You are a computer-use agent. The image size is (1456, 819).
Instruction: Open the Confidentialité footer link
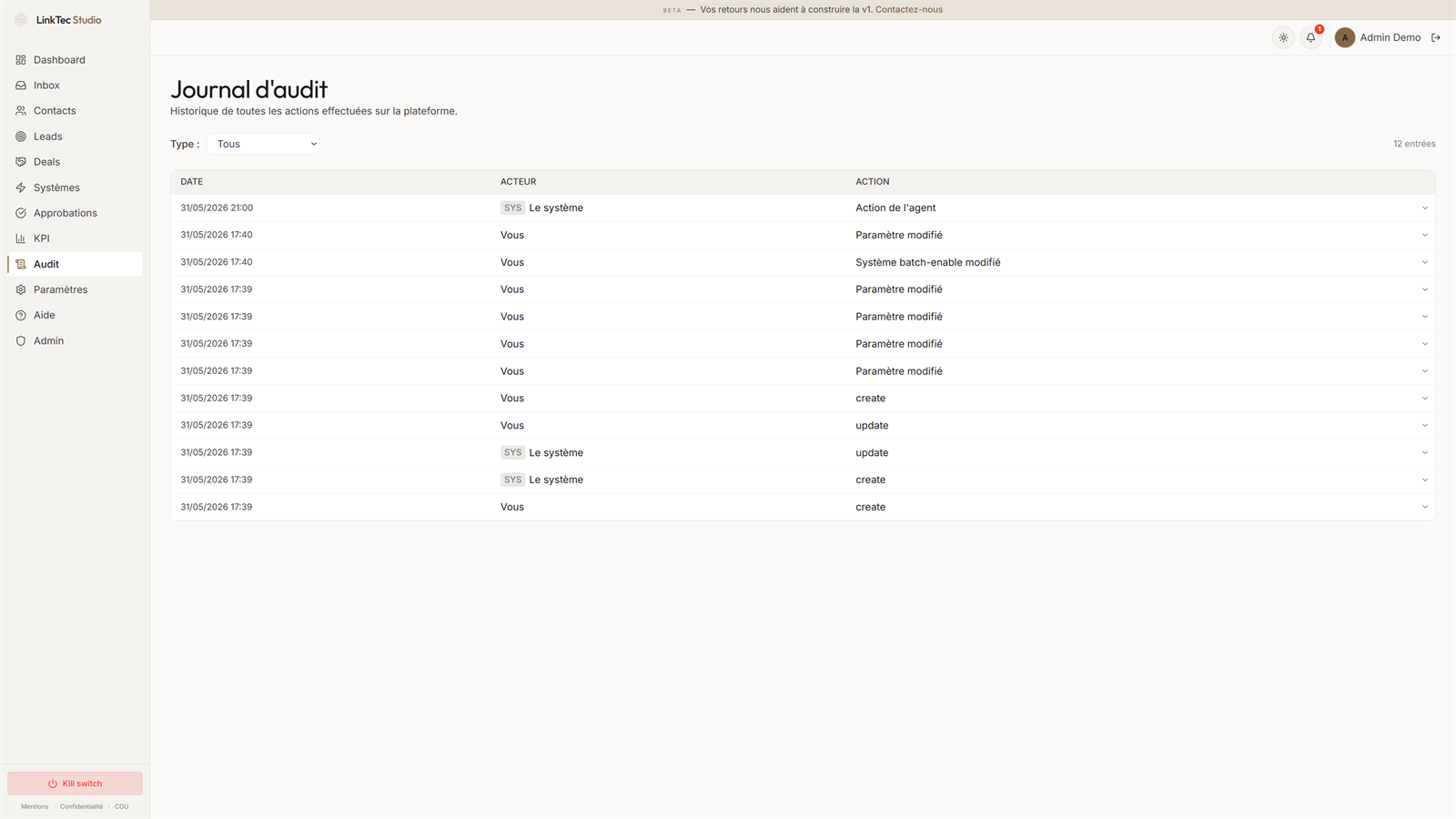tap(81, 807)
